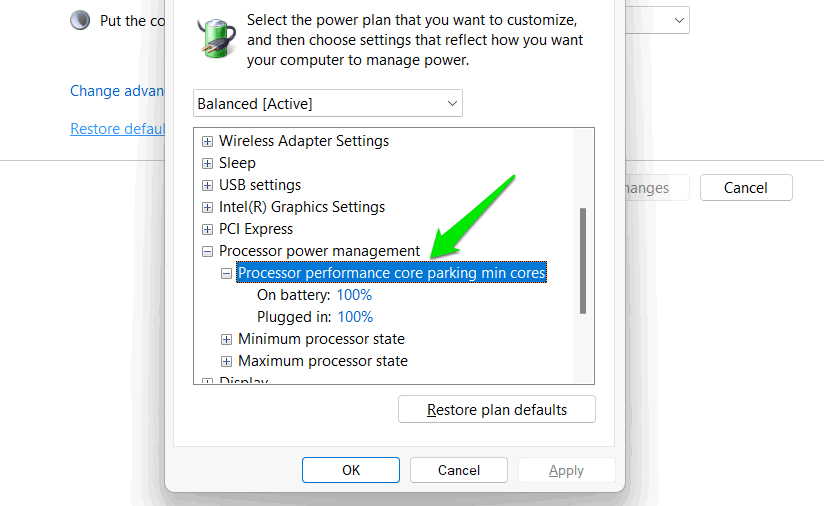Select Processor performance core parking min cores item
Image resolution: width=824 pixels, height=506 pixels.
point(391,273)
